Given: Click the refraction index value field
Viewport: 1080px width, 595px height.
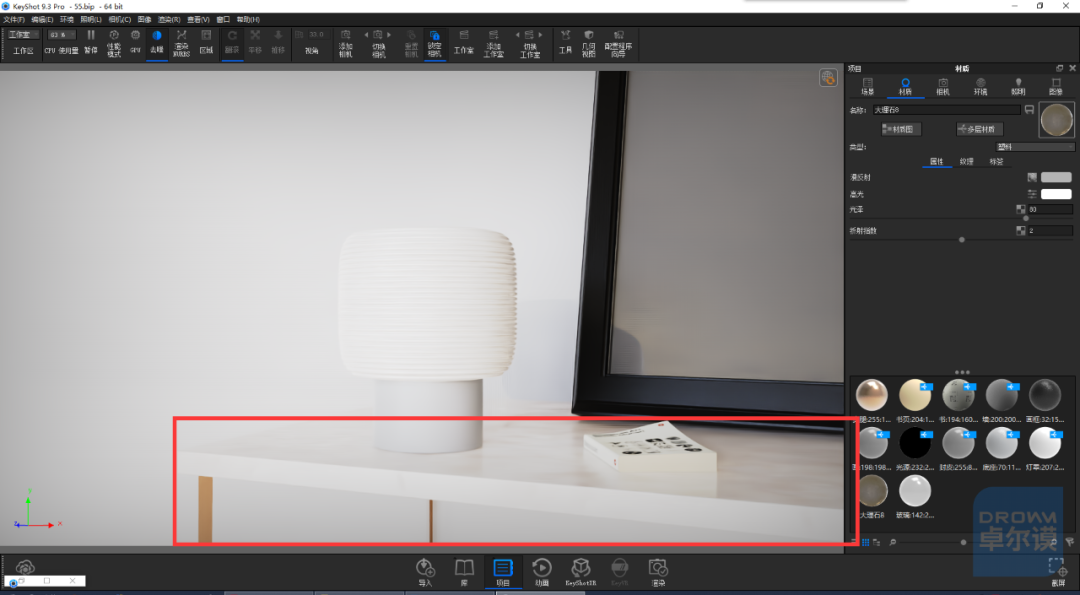Looking at the screenshot, I should point(1050,231).
